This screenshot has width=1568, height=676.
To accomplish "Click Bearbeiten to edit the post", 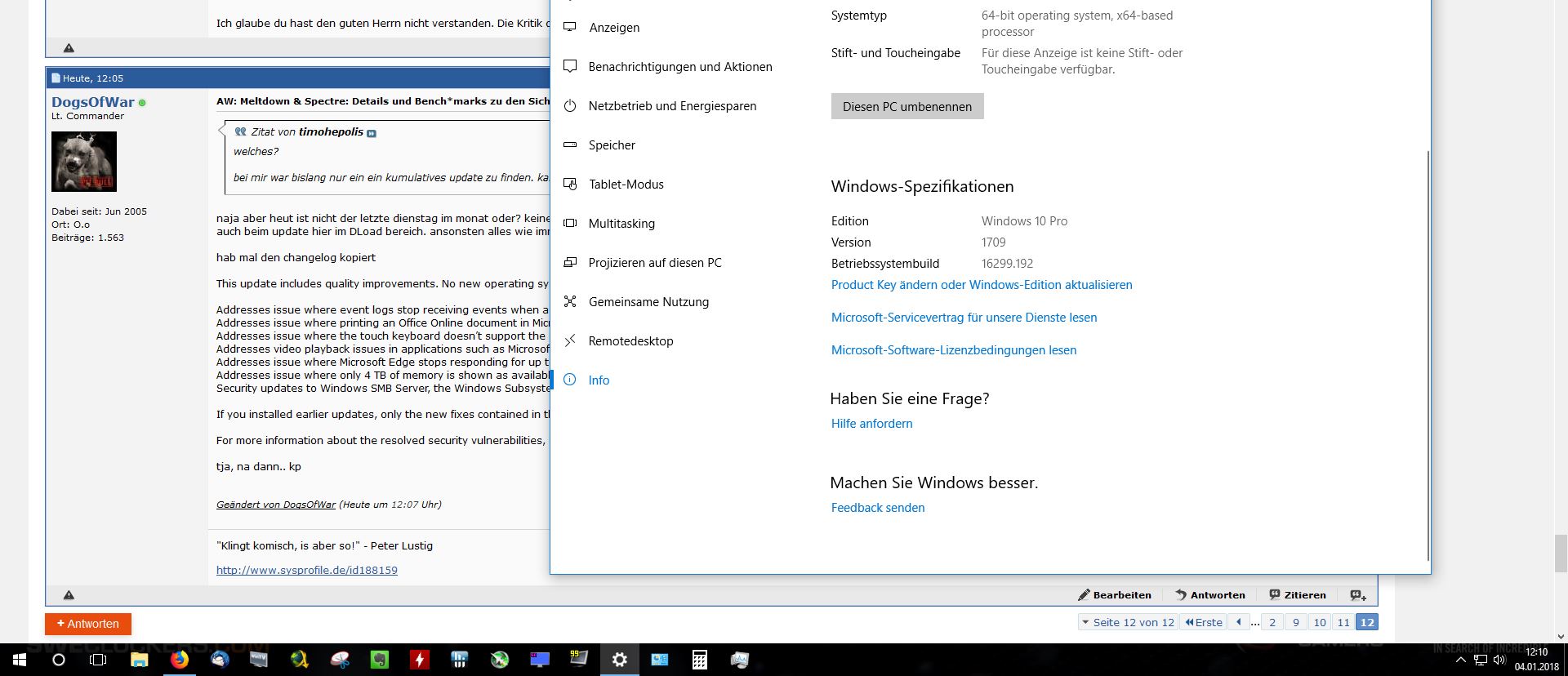I will [x=1115, y=595].
